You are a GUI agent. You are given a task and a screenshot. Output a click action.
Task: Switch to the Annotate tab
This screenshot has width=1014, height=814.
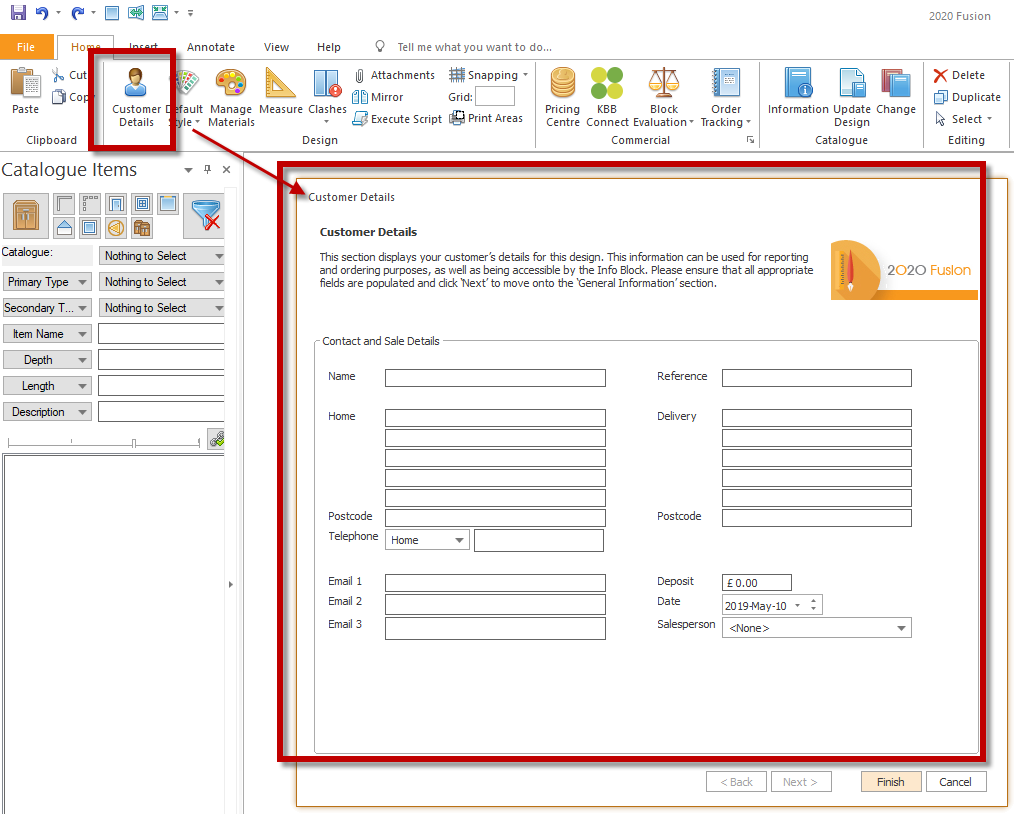211,47
